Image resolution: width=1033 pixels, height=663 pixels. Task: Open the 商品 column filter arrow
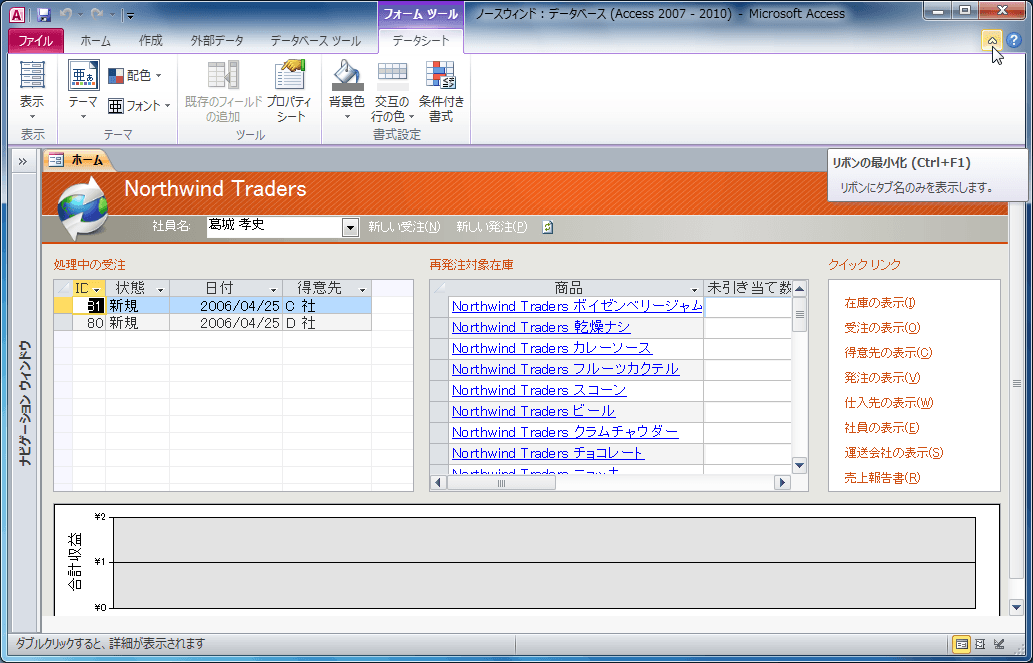[694, 289]
